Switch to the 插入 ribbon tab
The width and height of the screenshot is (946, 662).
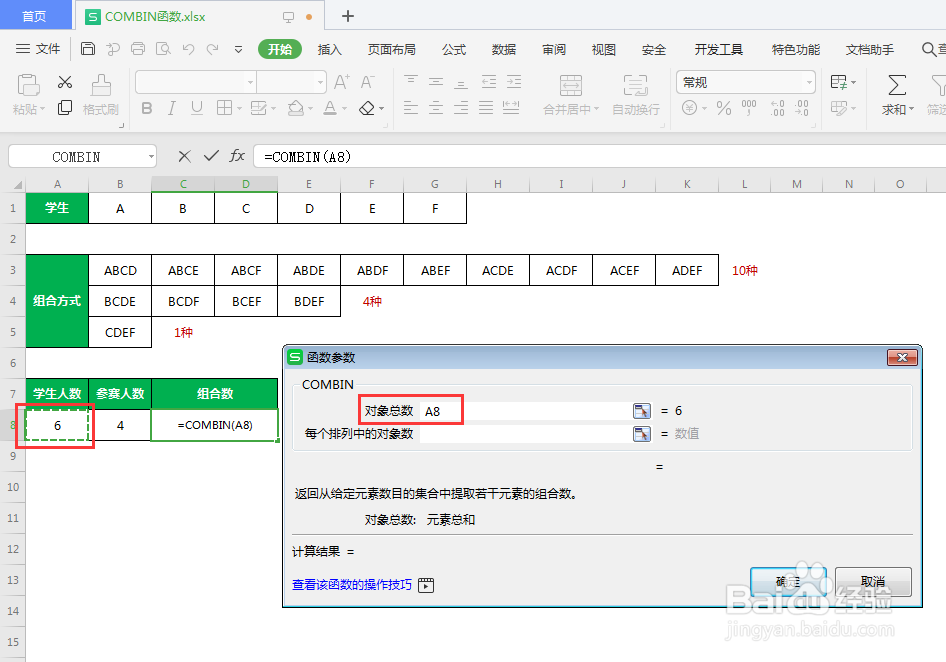click(329, 49)
